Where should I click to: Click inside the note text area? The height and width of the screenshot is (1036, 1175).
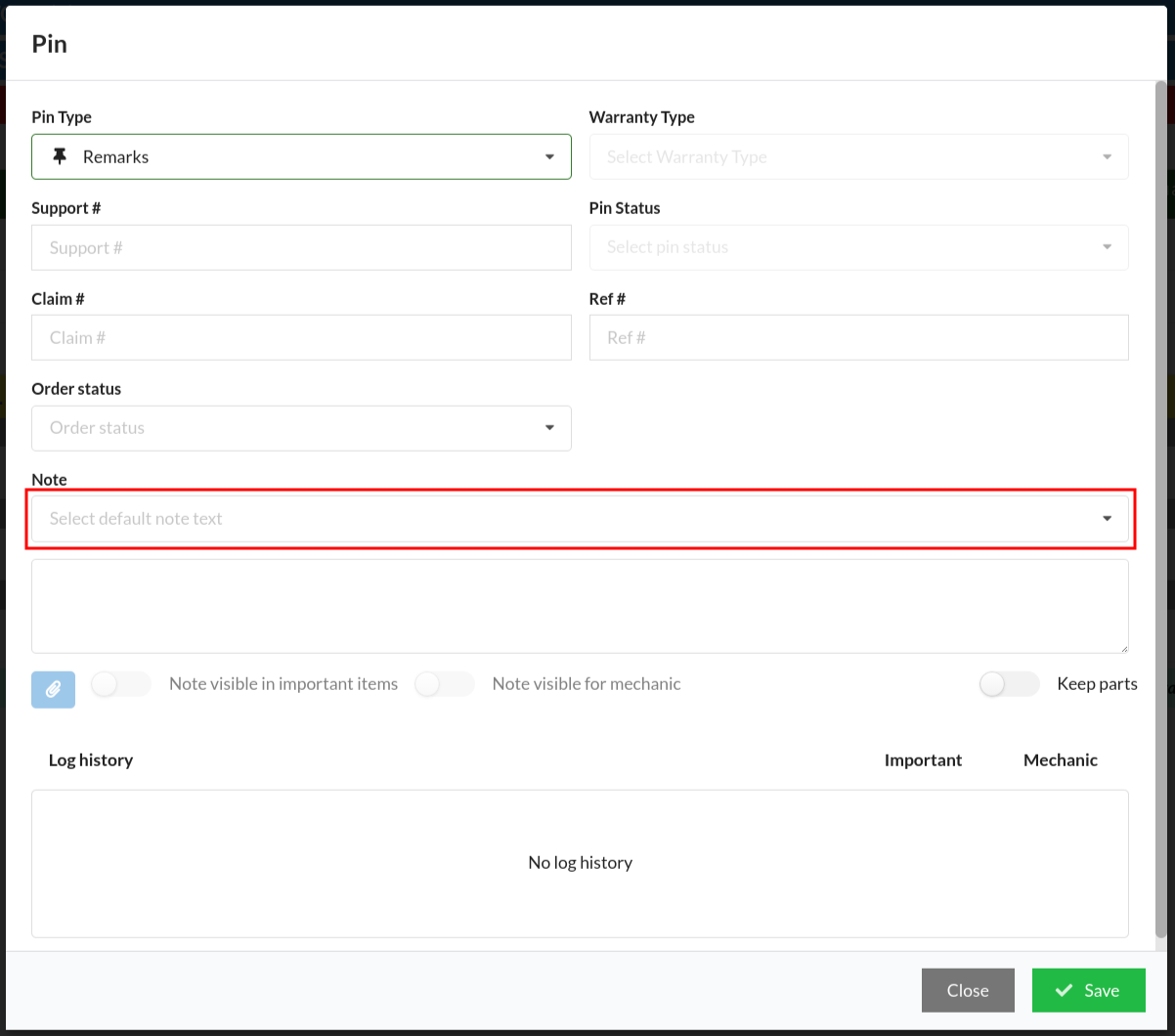(580, 606)
